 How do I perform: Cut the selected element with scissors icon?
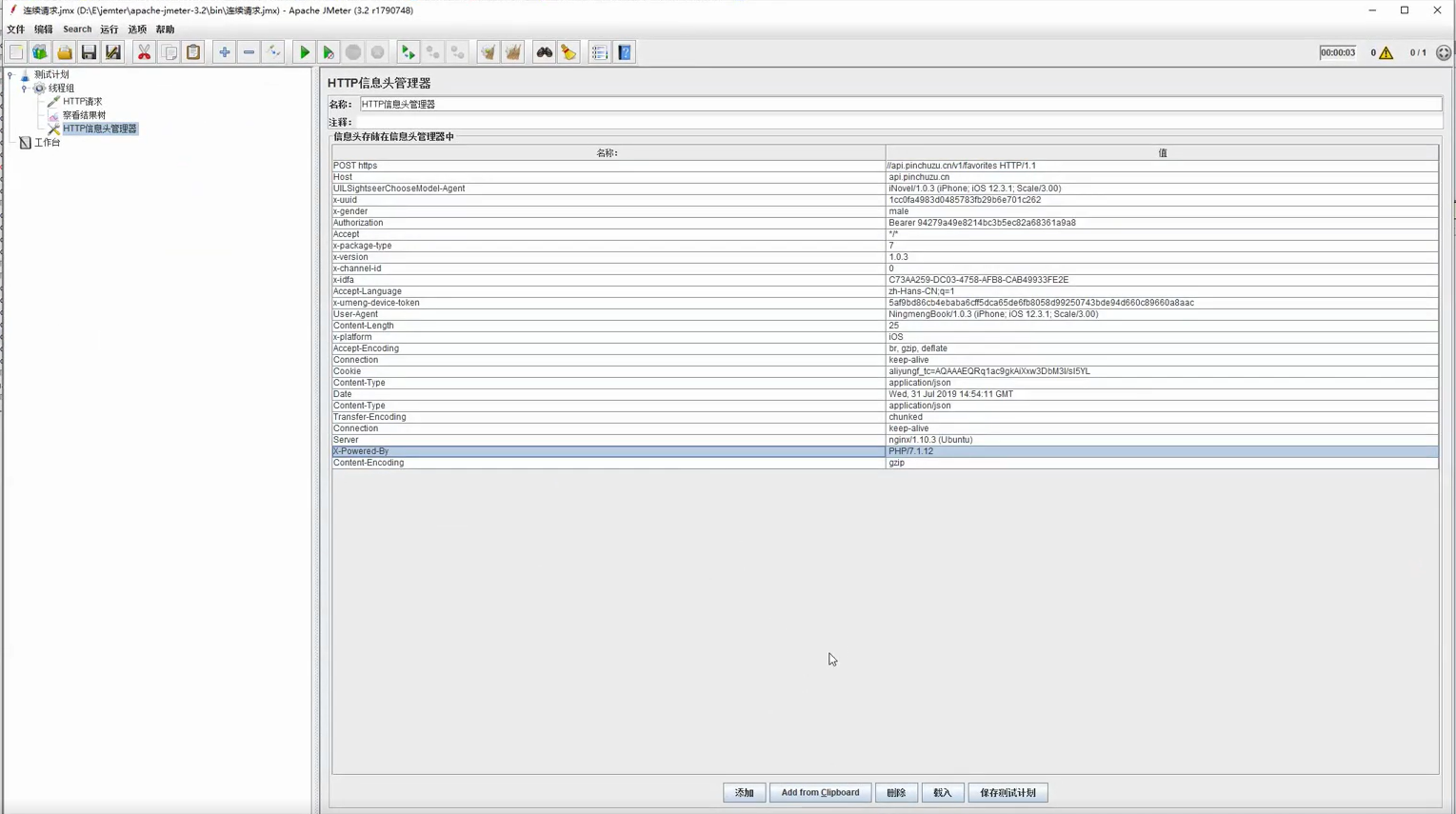(144, 52)
